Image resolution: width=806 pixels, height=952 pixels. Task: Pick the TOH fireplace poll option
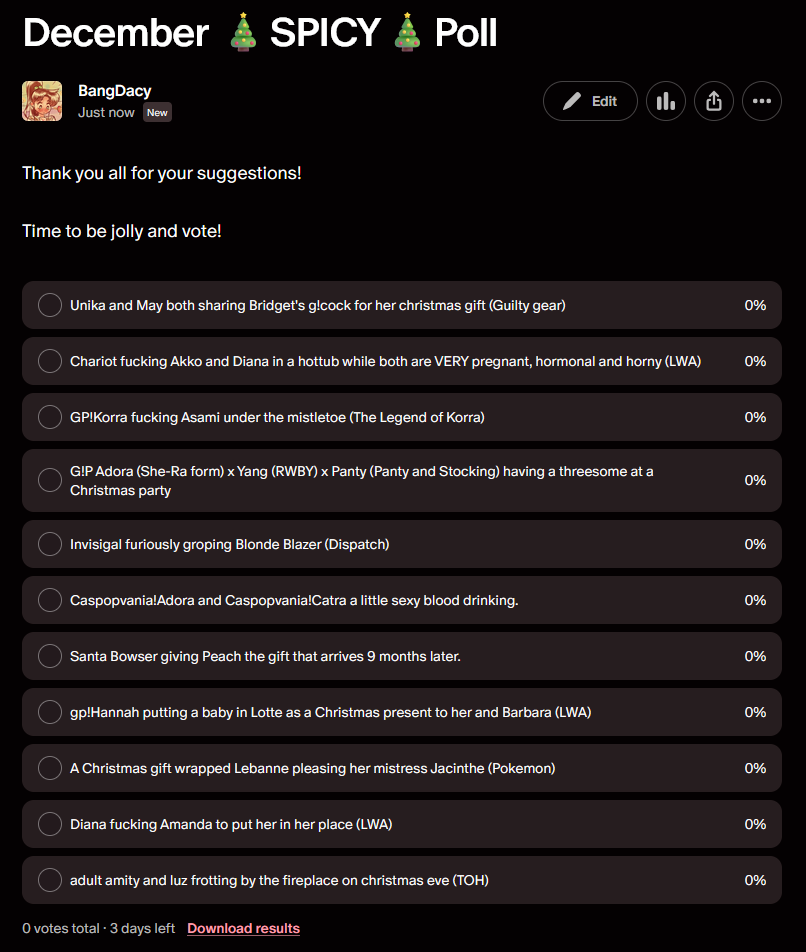click(x=50, y=880)
